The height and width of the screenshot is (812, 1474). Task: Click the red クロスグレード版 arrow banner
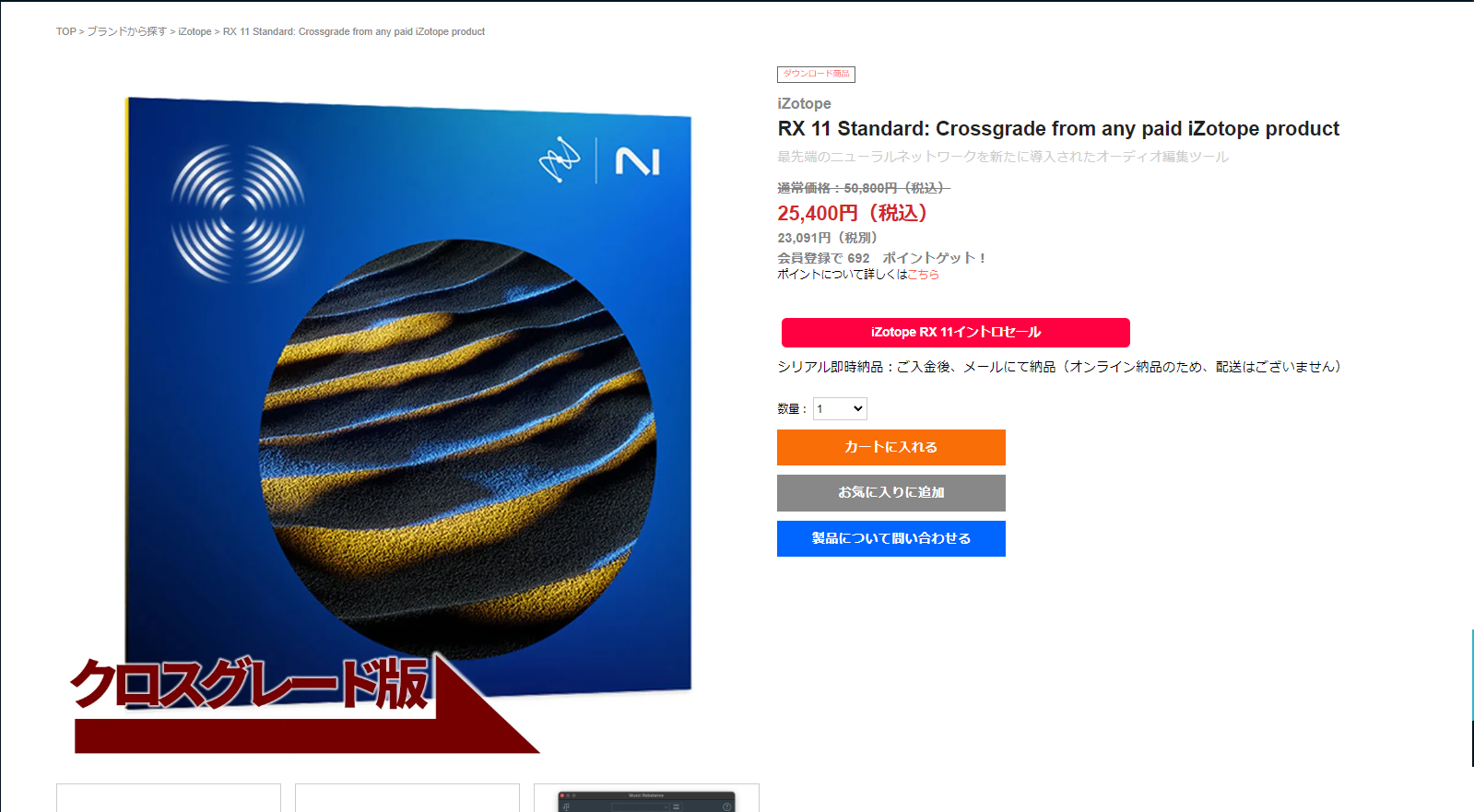coord(304,705)
